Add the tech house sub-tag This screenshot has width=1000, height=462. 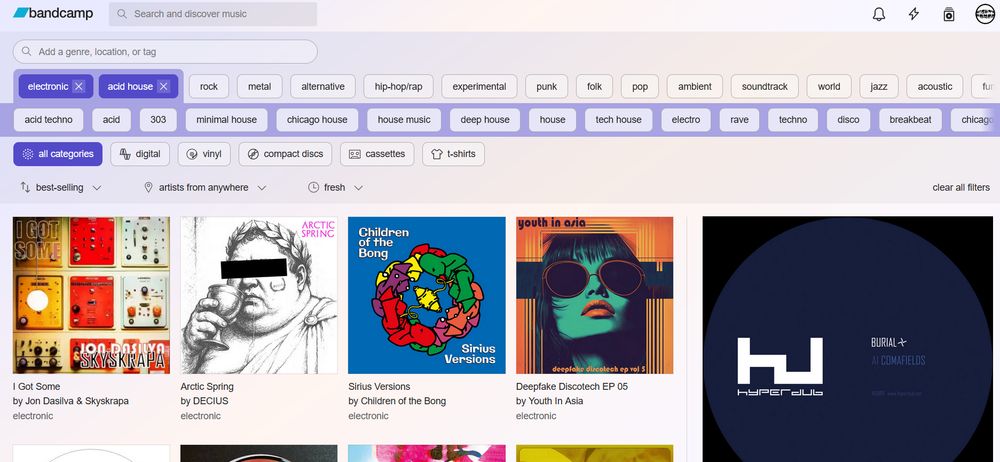click(x=619, y=119)
